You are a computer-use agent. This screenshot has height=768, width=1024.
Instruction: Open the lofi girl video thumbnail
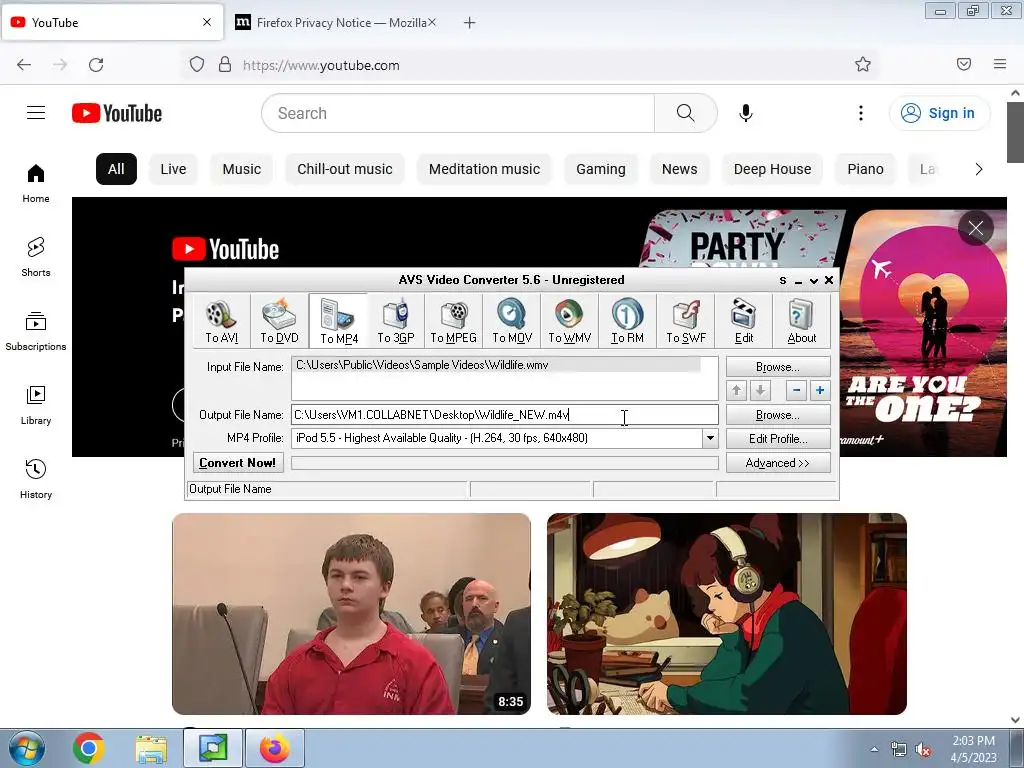coord(727,614)
